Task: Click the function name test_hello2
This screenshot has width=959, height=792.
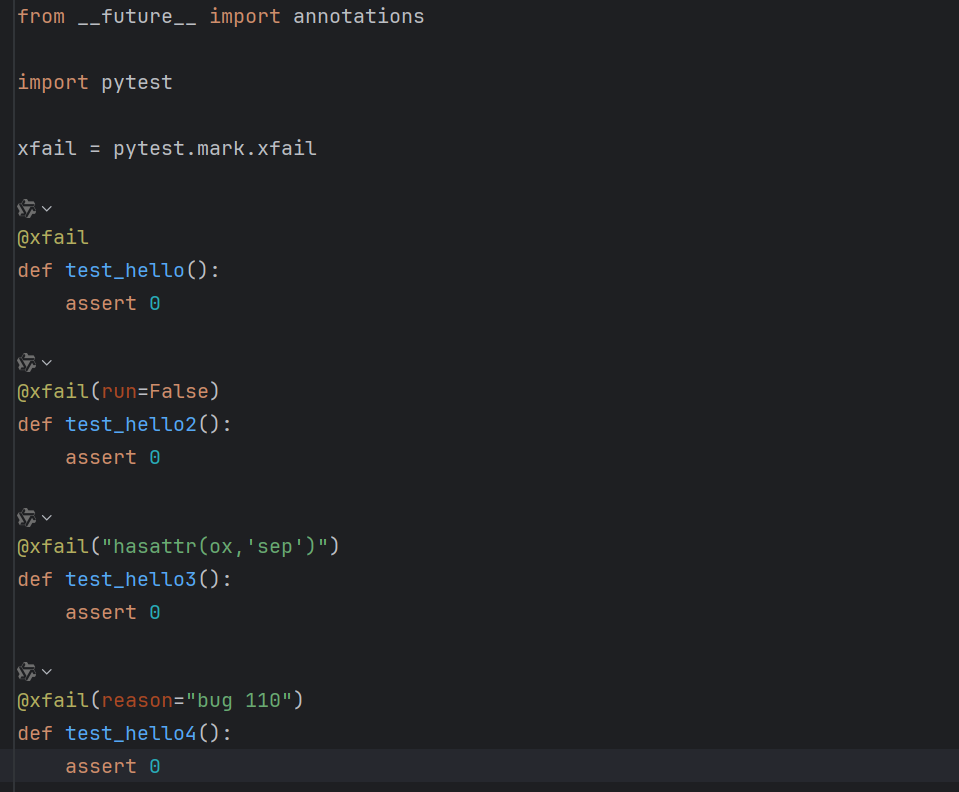Action: (x=131, y=424)
